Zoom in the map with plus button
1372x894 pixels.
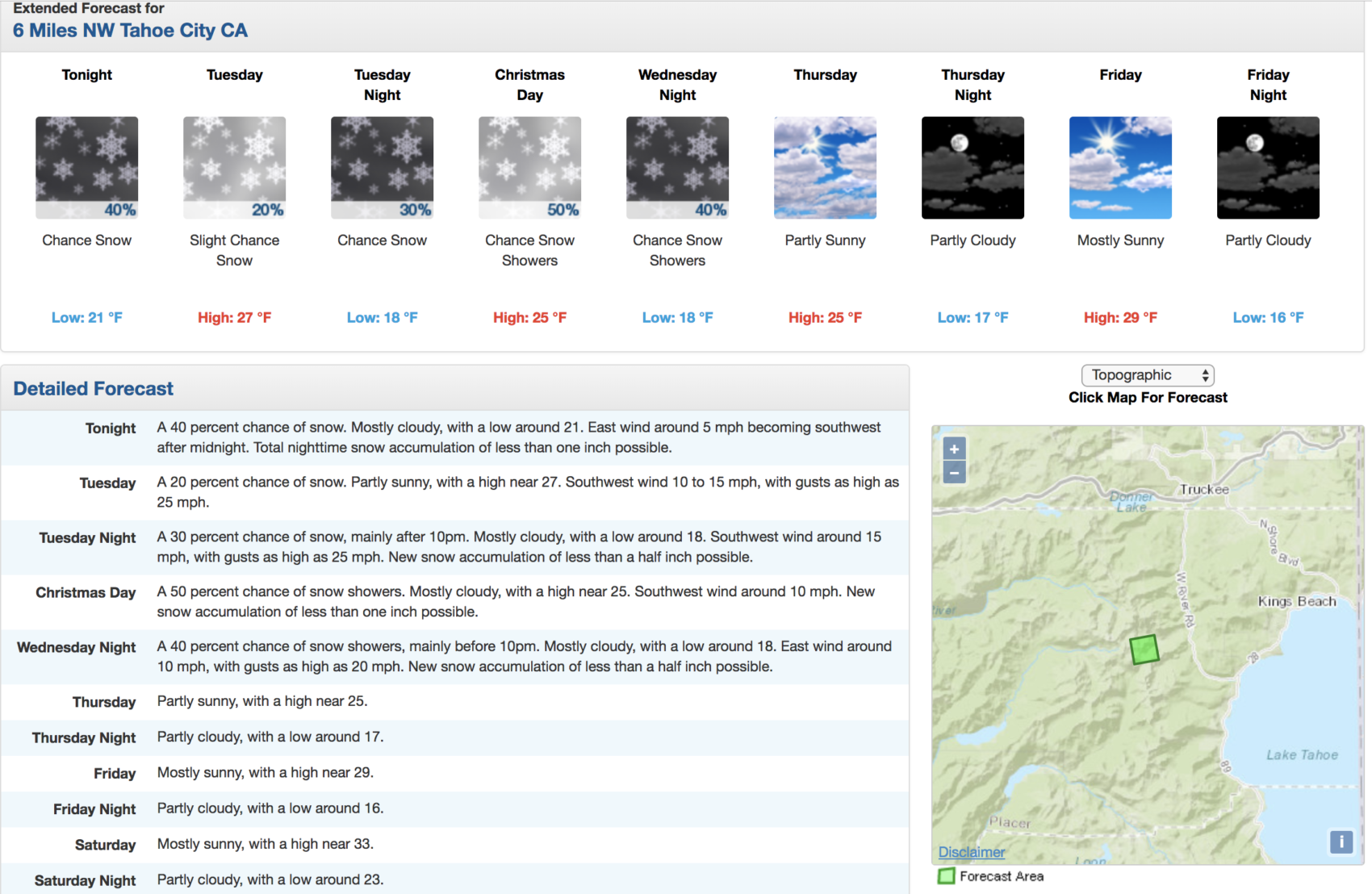click(x=954, y=449)
